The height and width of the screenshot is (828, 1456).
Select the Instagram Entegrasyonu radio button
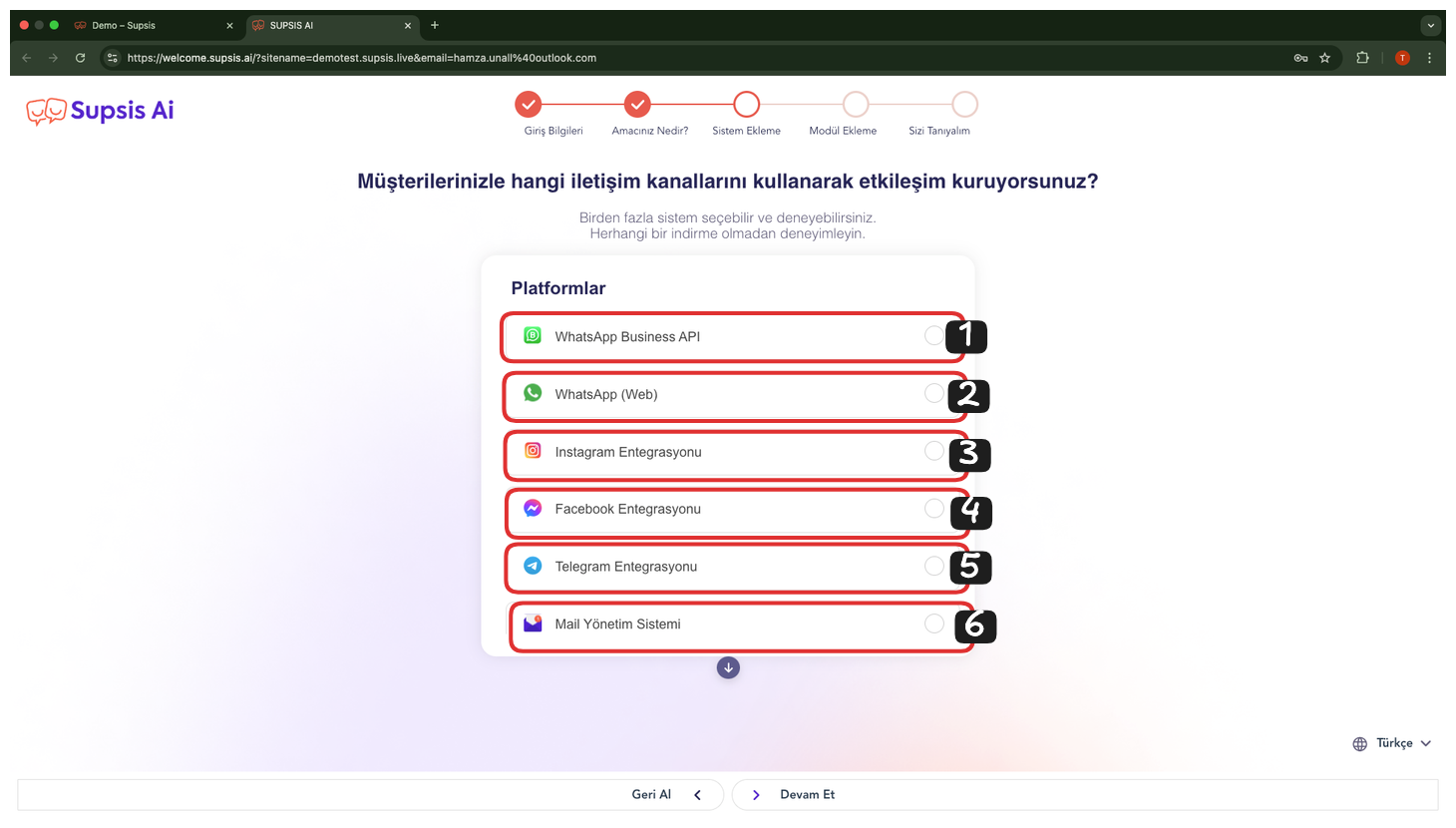pyautogui.click(x=933, y=451)
